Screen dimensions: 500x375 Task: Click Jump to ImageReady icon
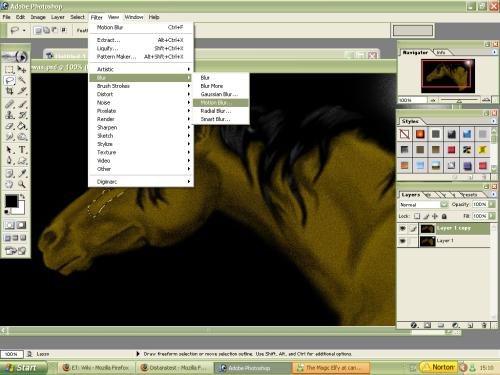[x=15, y=251]
